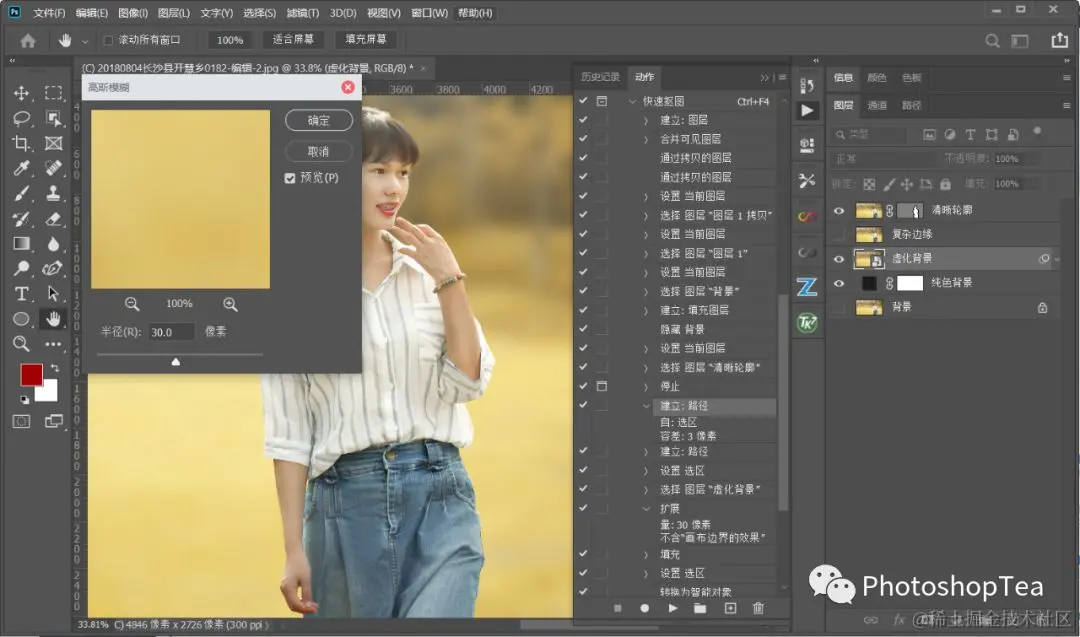Image resolution: width=1080 pixels, height=637 pixels.
Task: Select the Path Selection arrow tool
Action: 53,294
